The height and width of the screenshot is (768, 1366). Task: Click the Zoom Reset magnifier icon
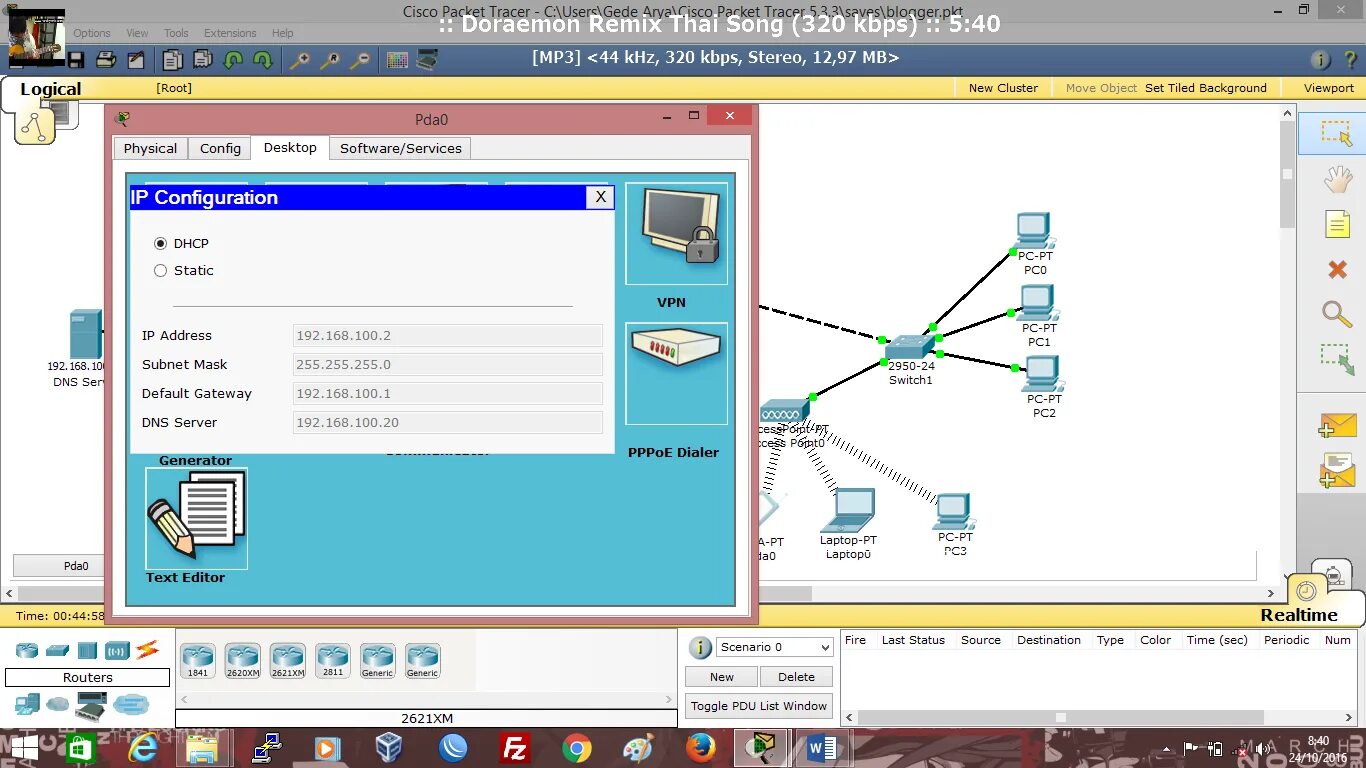pos(330,60)
